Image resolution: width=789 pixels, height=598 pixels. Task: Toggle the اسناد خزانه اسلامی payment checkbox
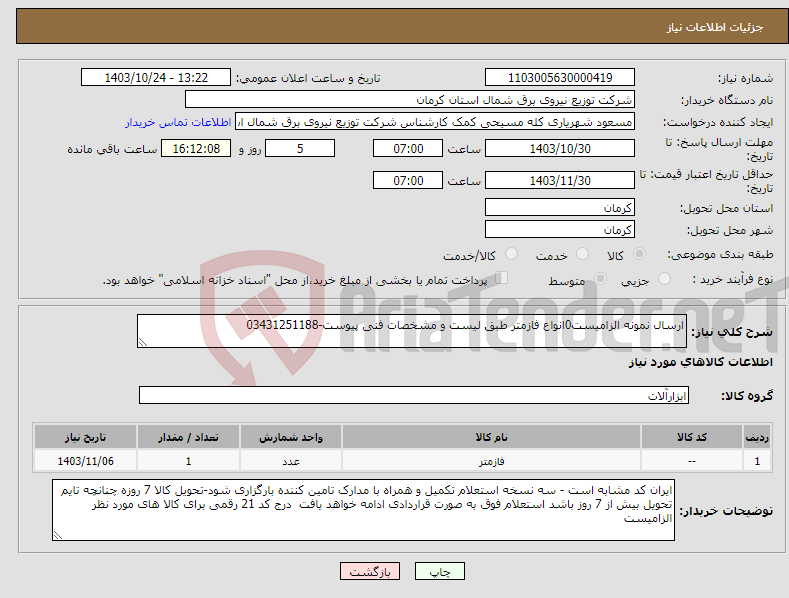coord(502,278)
